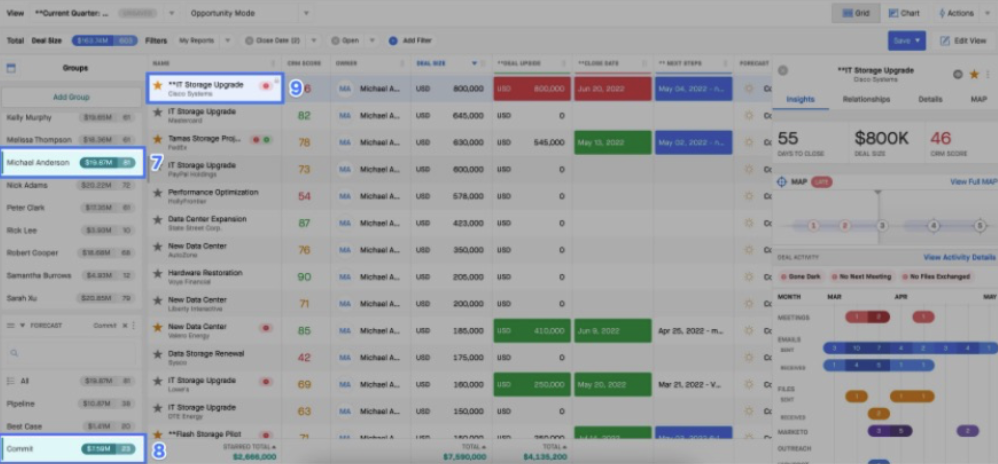The image size is (998, 464).
Task: Open the Actions dropdown arrow
Action: point(986,13)
